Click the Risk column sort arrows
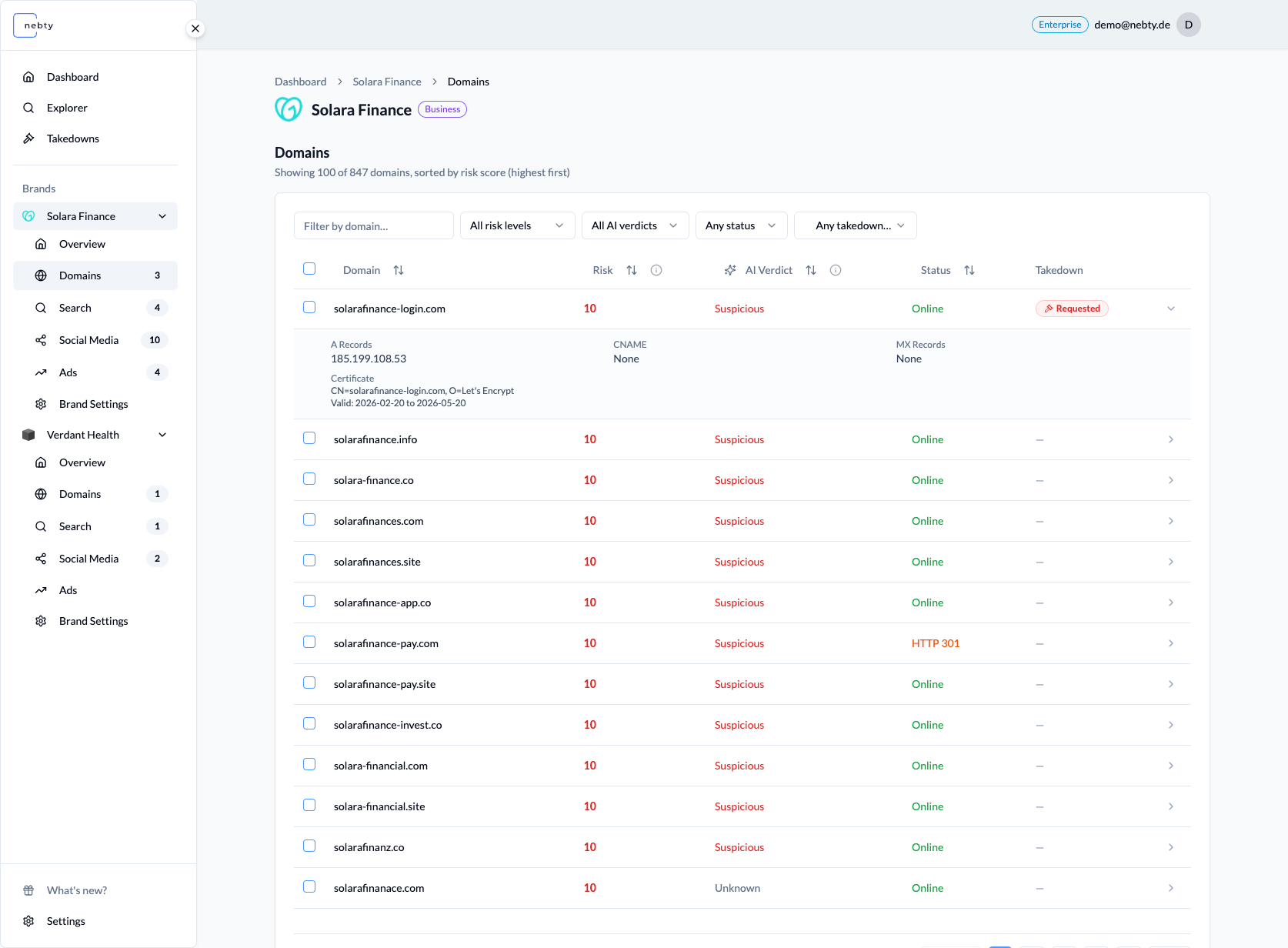The image size is (1288, 948). pyautogui.click(x=632, y=270)
